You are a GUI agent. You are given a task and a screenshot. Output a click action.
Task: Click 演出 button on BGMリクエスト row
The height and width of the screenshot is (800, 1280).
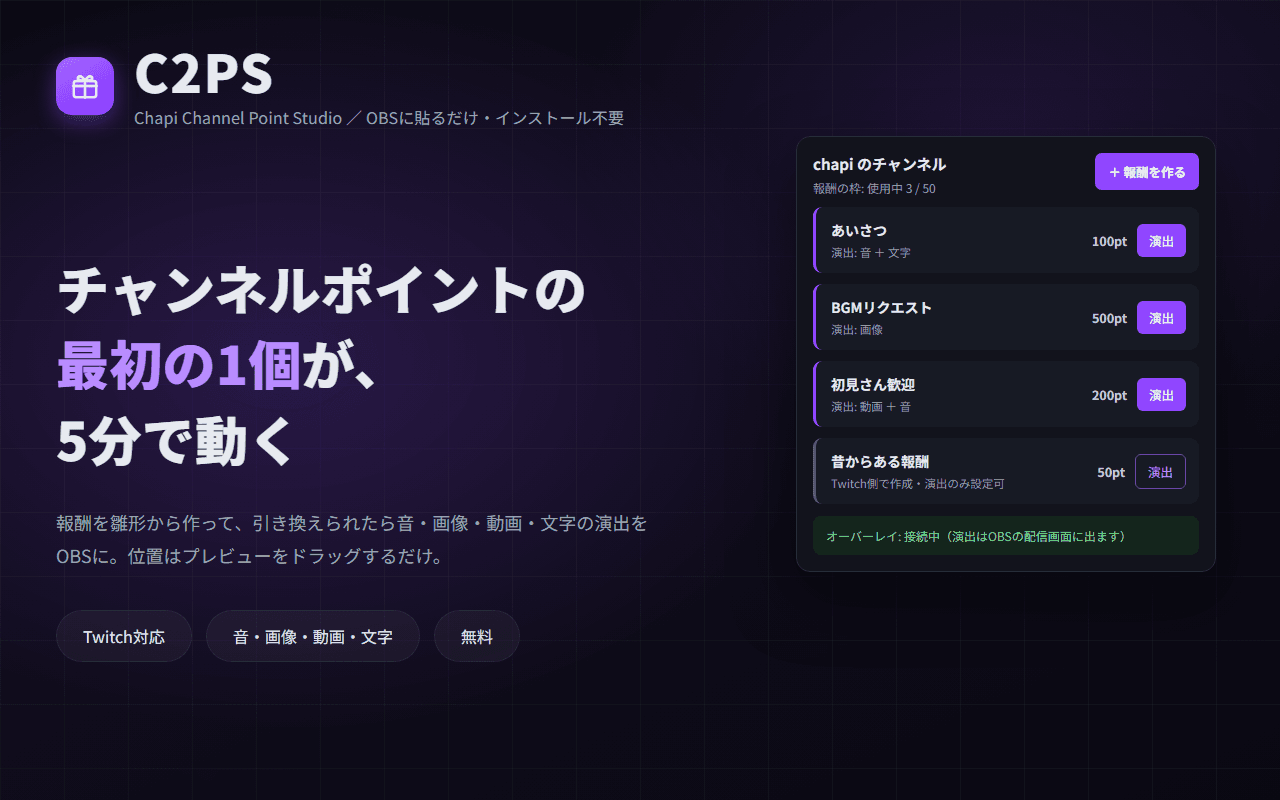tap(1161, 318)
